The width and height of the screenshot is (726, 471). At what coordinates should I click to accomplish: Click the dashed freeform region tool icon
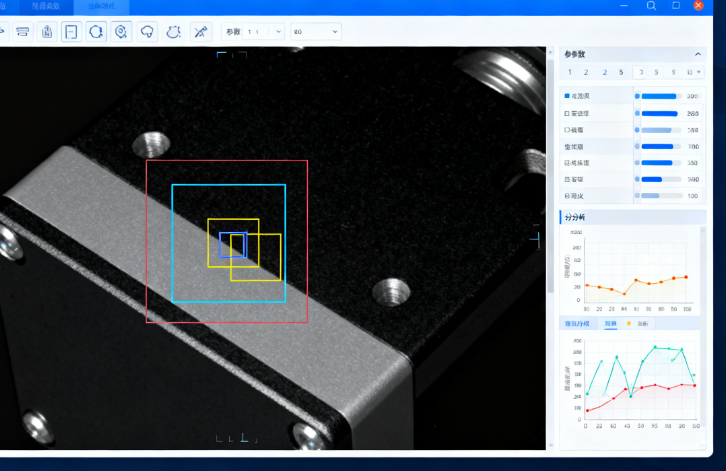[x=173, y=32]
